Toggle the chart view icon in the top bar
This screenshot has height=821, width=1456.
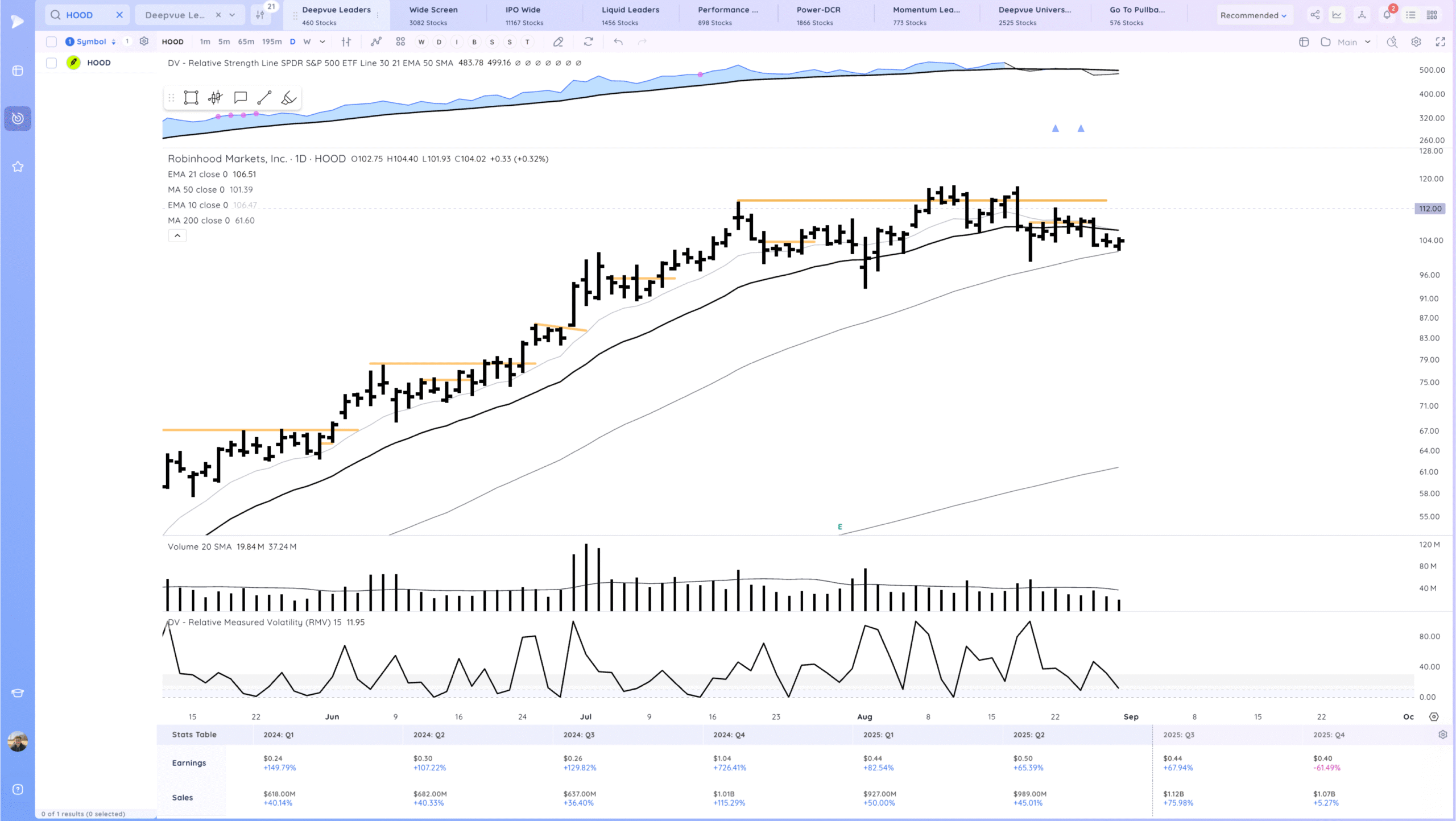click(x=1337, y=15)
